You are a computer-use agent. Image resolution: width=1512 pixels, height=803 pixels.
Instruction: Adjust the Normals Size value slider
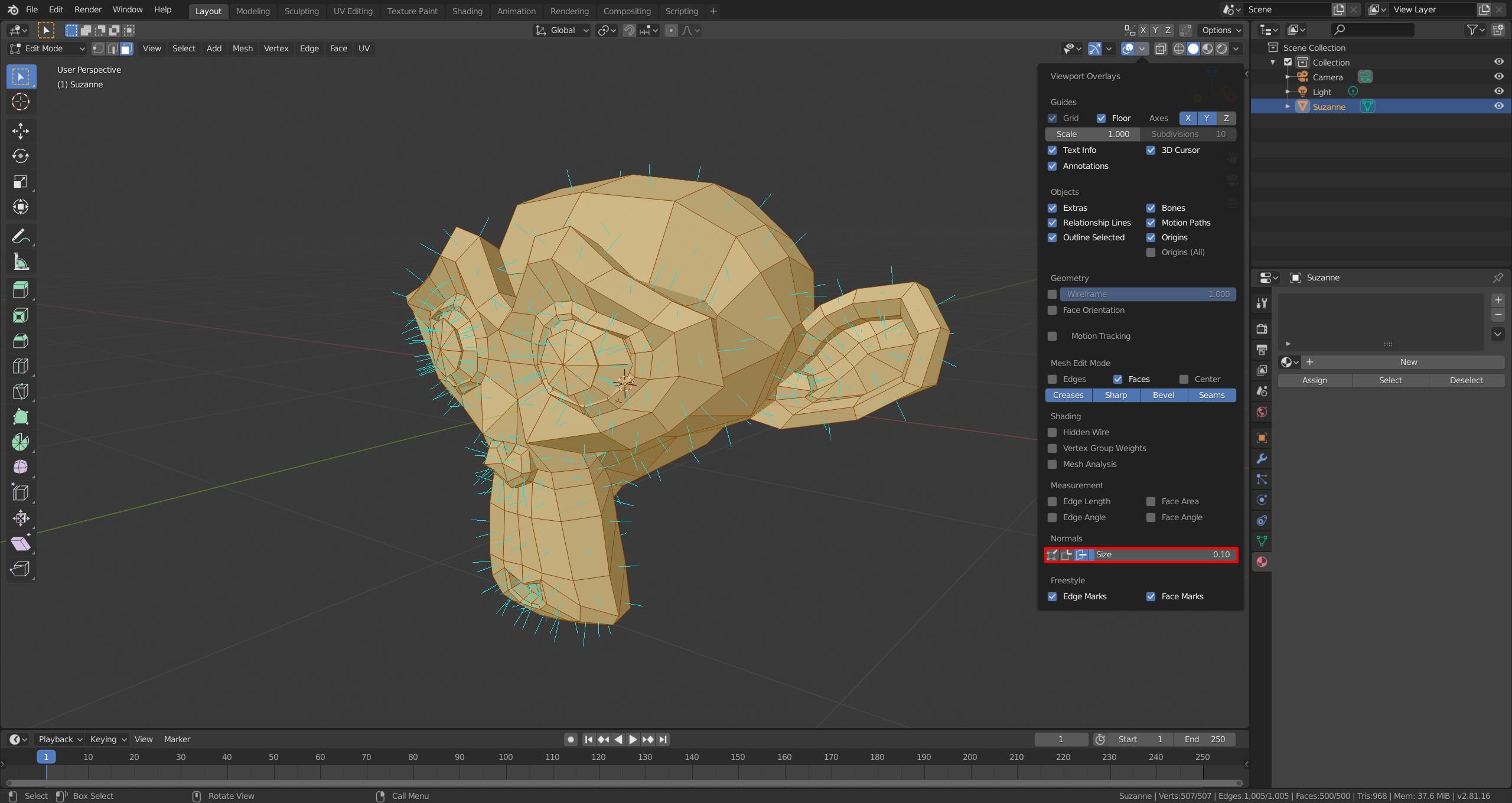[1162, 554]
